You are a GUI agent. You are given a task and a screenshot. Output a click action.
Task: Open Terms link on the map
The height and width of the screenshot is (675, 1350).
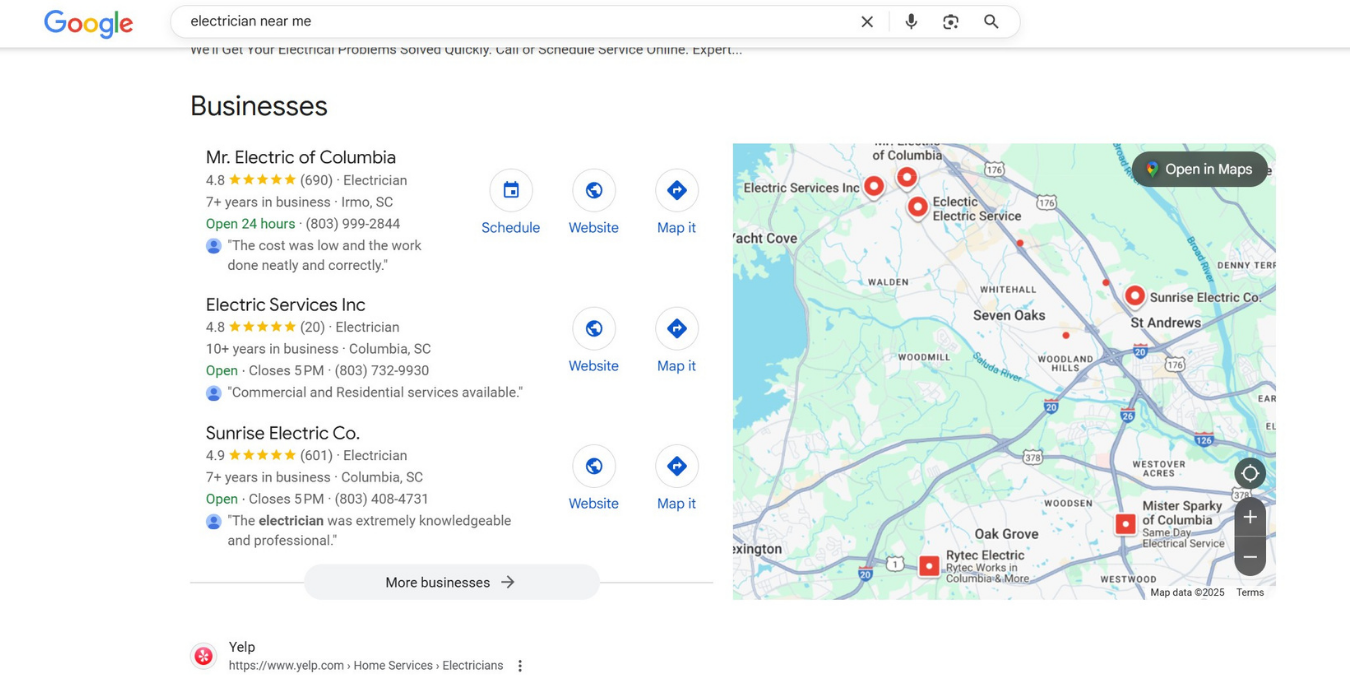(x=1249, y=592)
